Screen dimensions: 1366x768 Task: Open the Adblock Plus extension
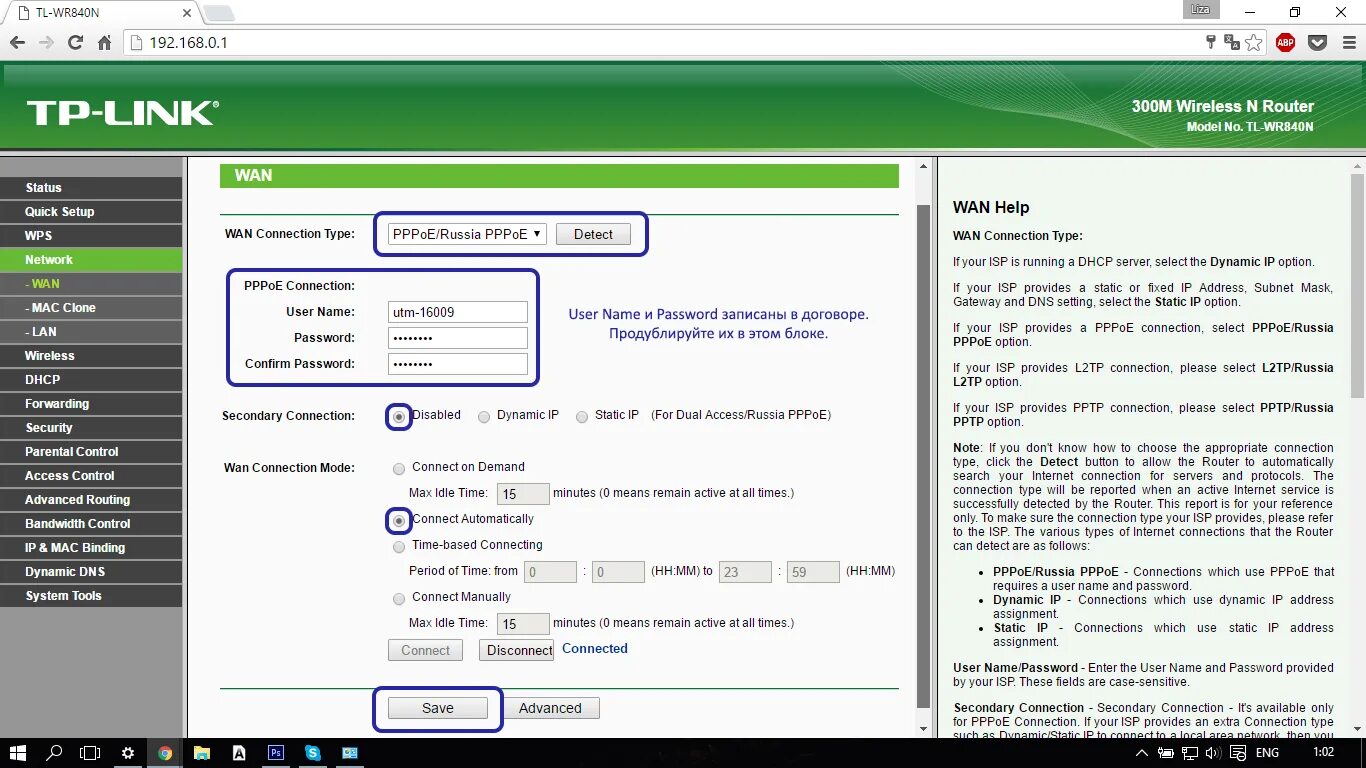(1286, 43)
